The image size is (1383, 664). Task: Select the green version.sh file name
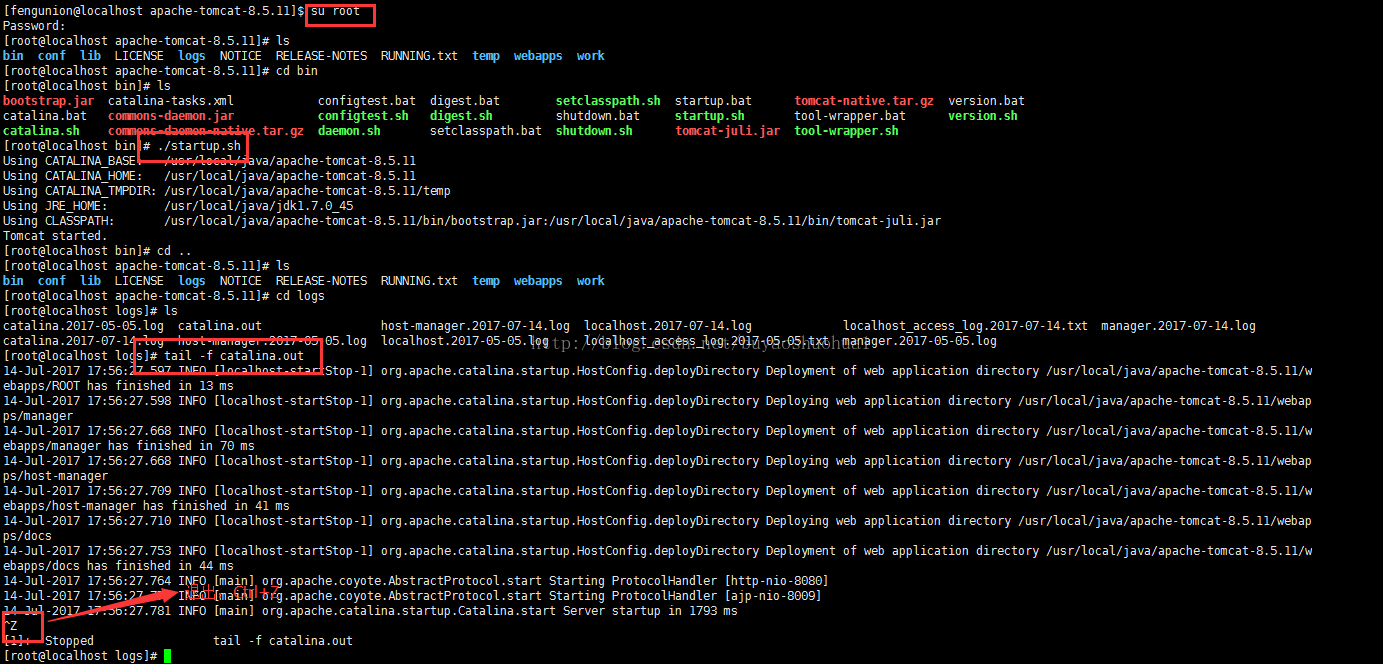(983, 116)
